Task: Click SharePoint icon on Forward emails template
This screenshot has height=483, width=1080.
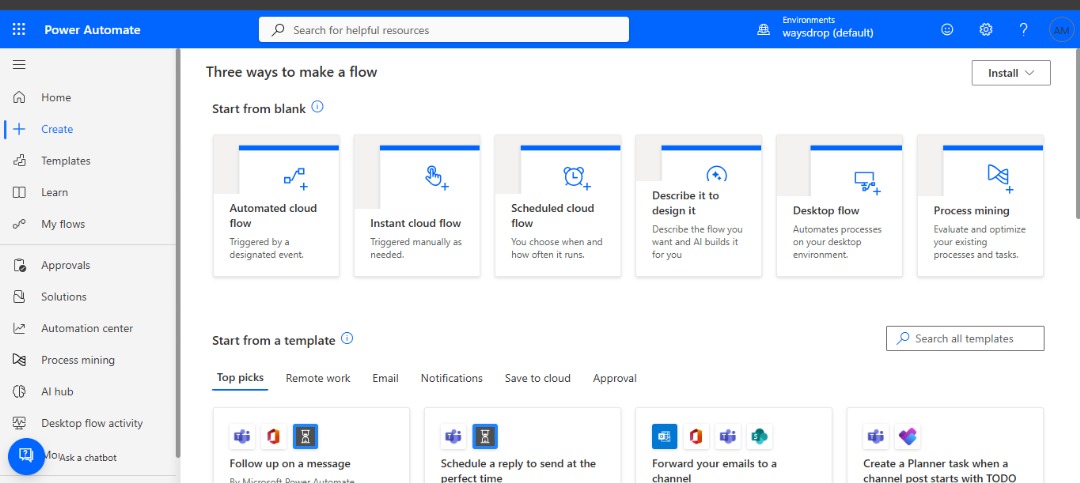Action: pos(759,436)
